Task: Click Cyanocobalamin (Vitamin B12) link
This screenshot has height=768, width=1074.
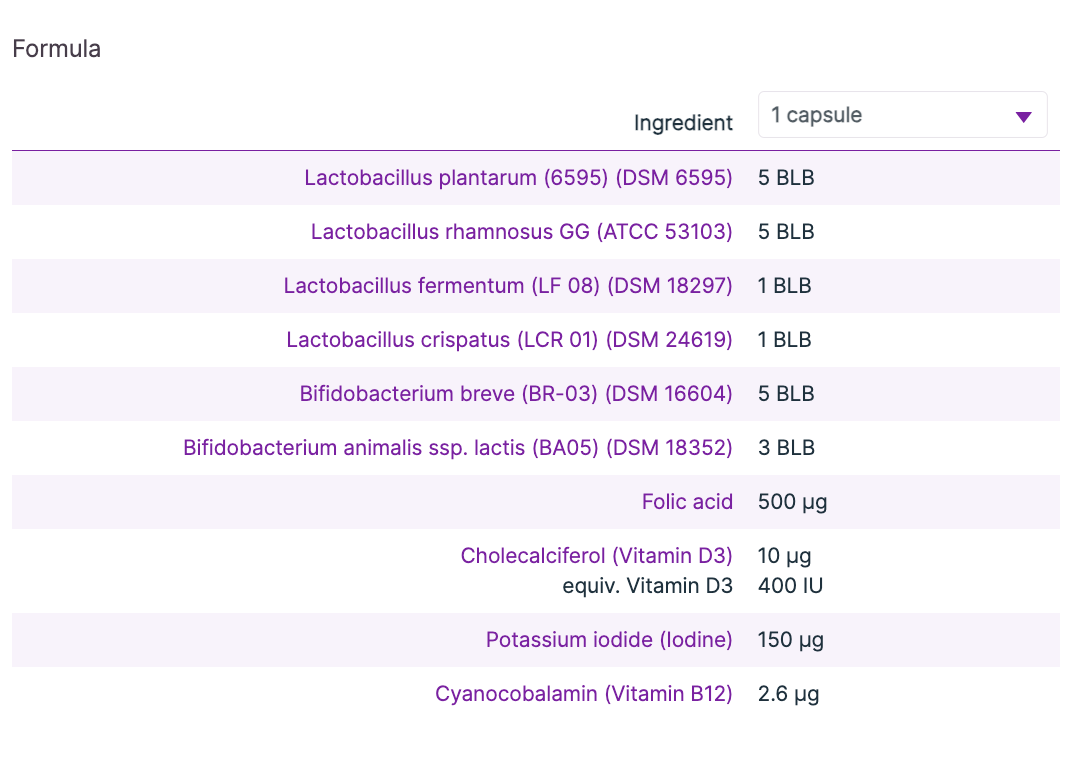Action: (584, 694)
